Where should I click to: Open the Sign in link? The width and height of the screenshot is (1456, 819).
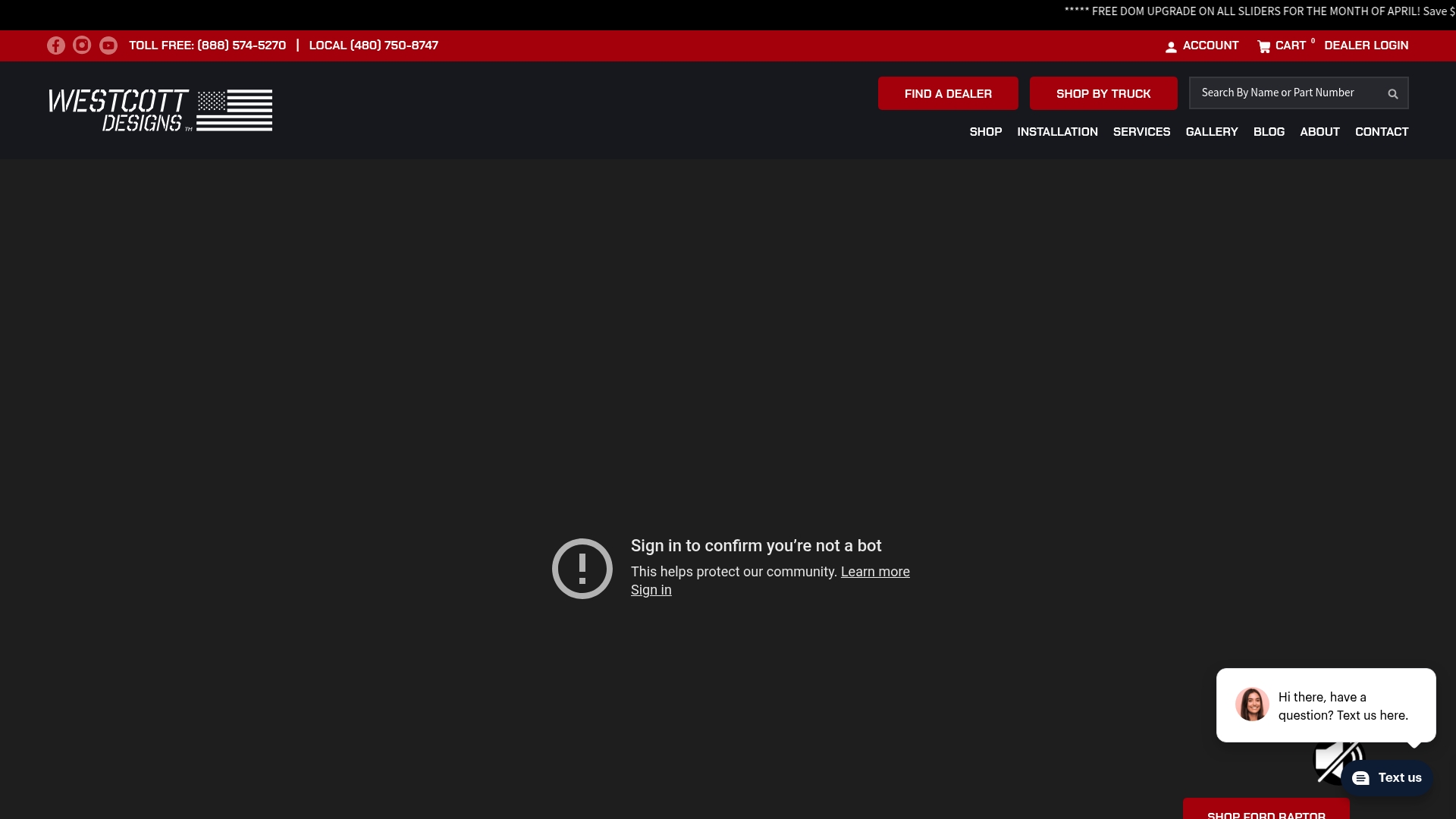coord(651,590)
